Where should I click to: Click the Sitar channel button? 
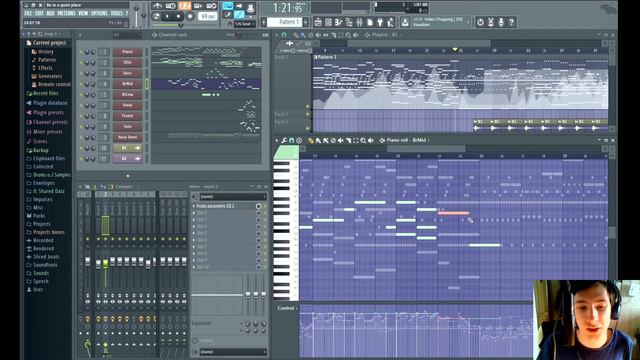pos(127,63)
